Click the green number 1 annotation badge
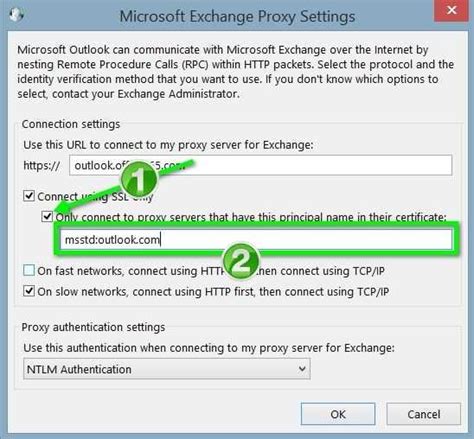This screenshot has width=474, height=439. (x=138, y=179)
